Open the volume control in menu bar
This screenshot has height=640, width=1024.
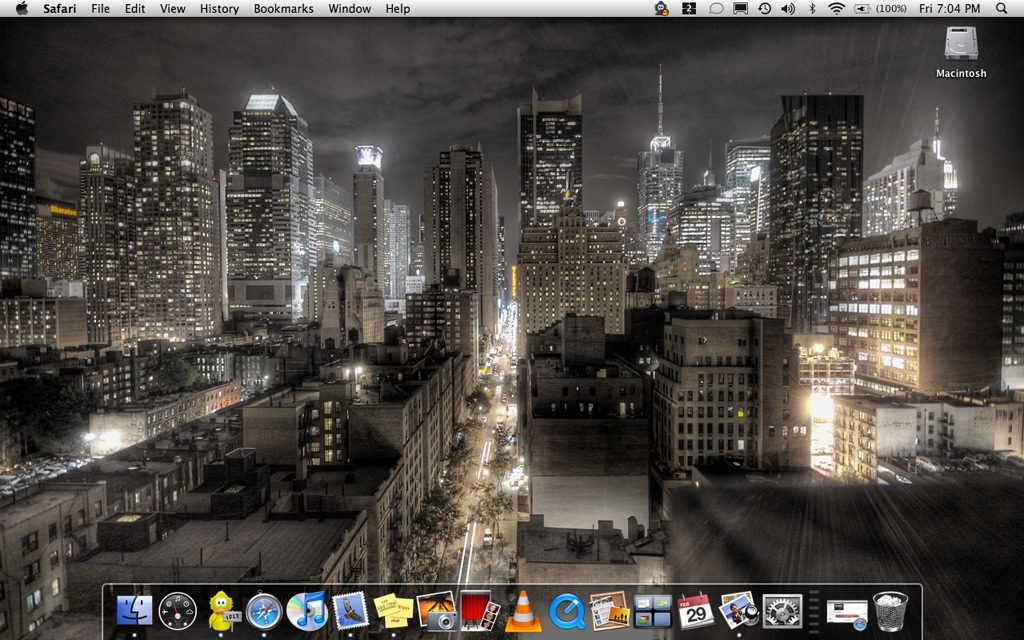click(x=788, y=8)
